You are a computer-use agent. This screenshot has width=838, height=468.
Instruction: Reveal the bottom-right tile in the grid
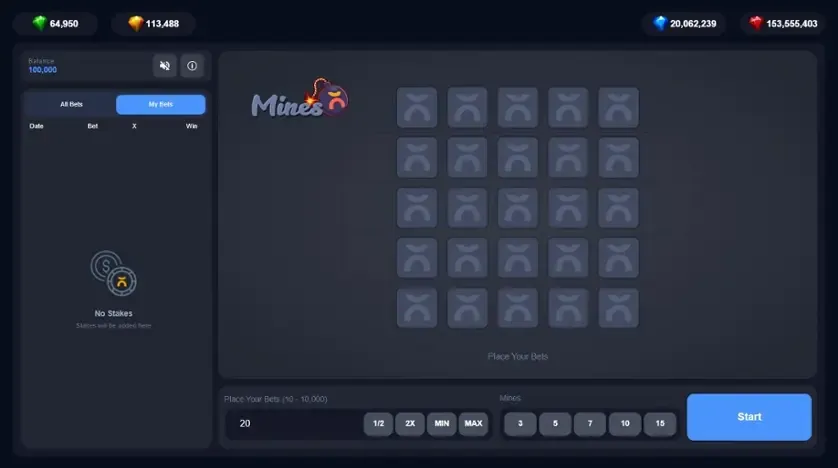[x=618, y=308]
